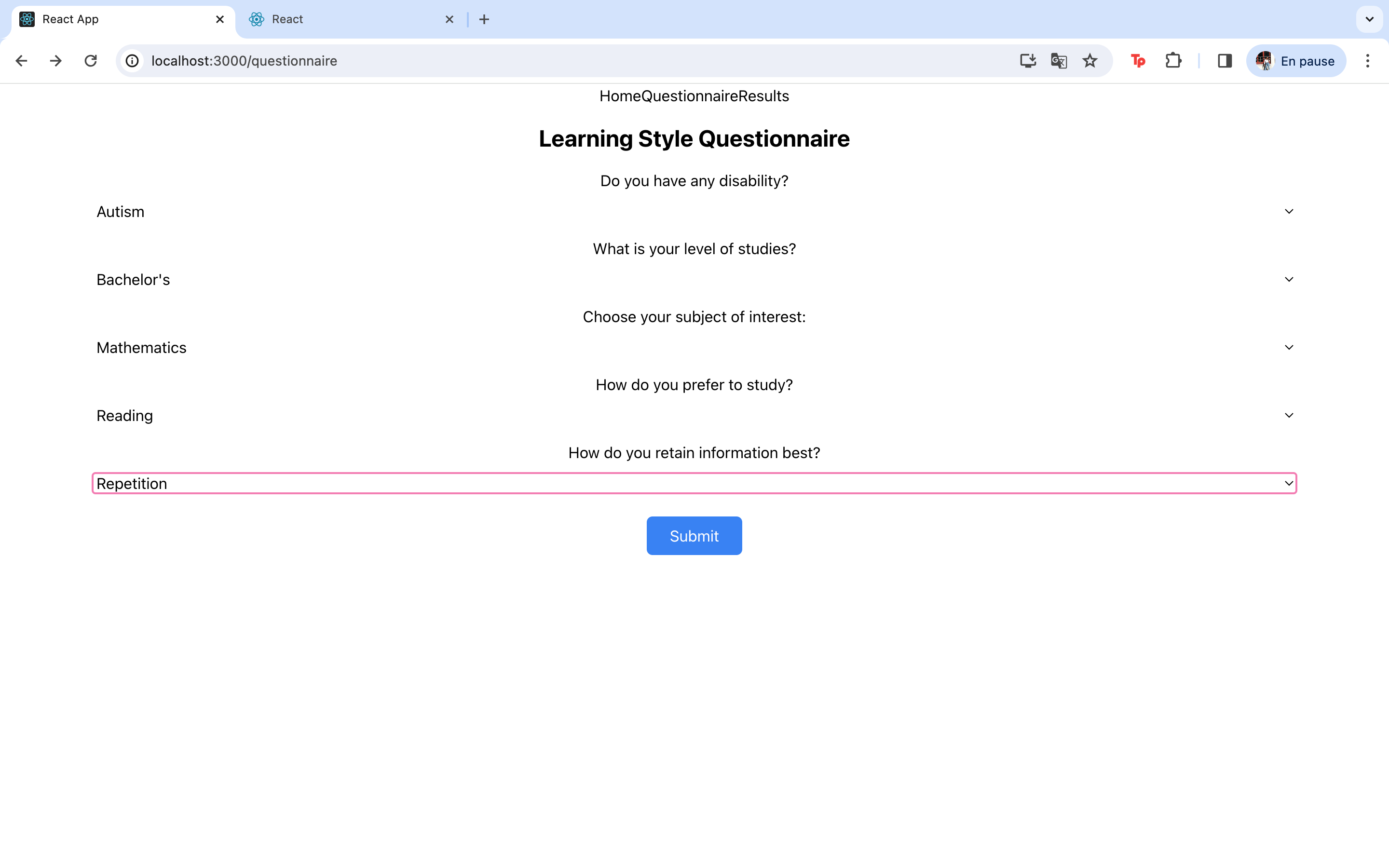Click the Submit button
Viewport: 1389px width, 868px height.
(694, 536)
